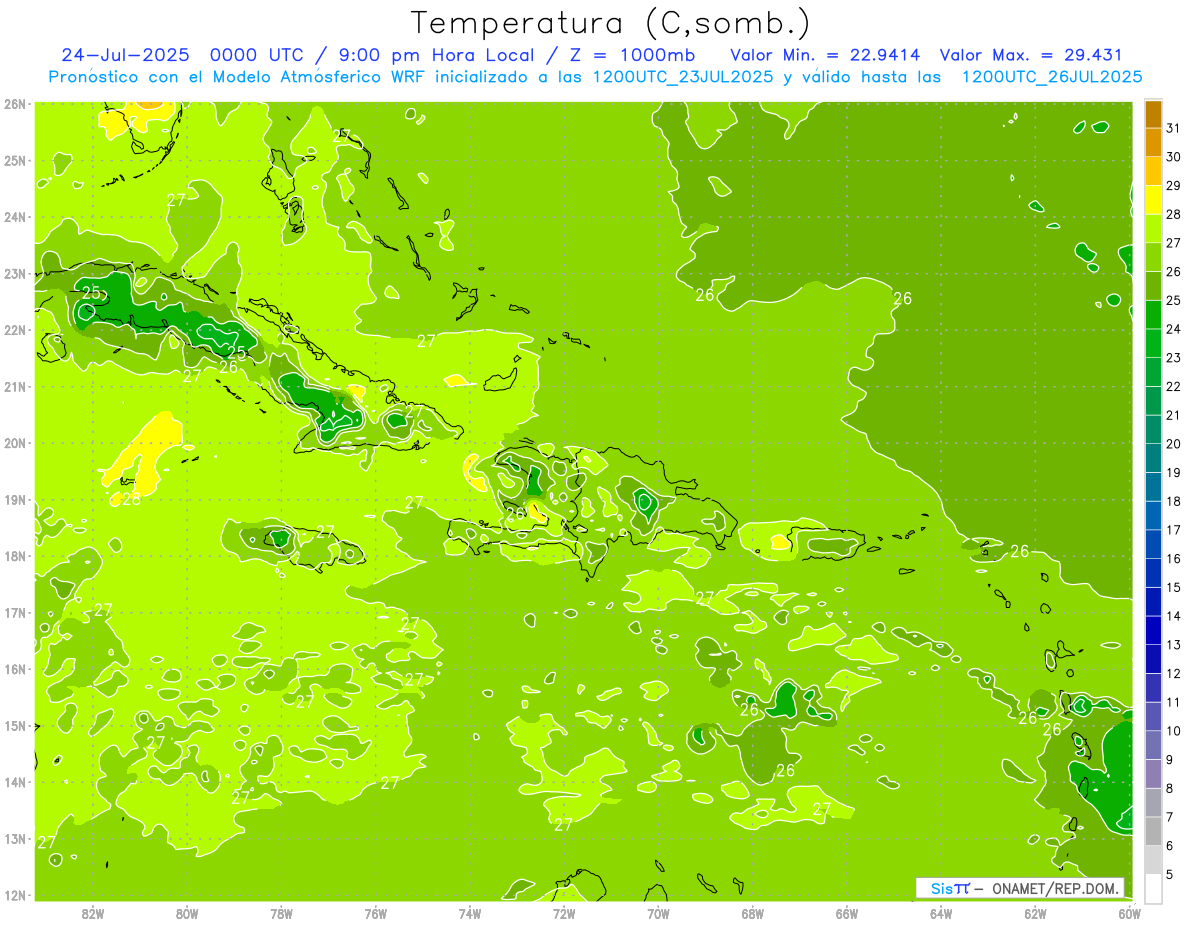The height and width of the screenshot is (927, 1200).
Task: Click the '82W' longitude axis label
Action: tap(93, 913)
